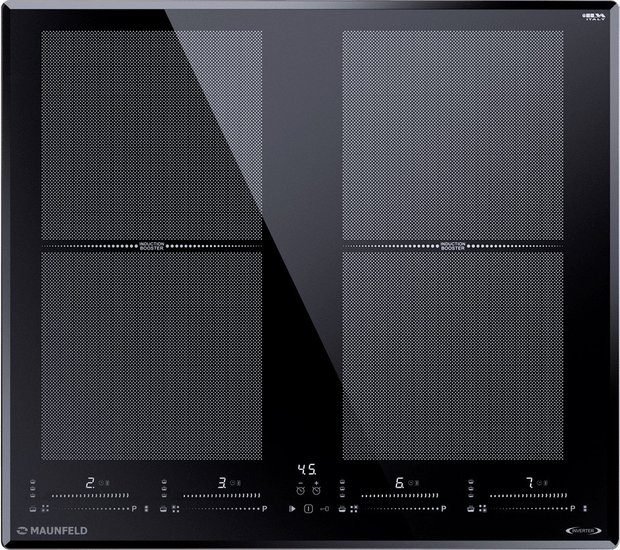Tap the 4.5 timer display
620x550 pixels.
point(307,470)
